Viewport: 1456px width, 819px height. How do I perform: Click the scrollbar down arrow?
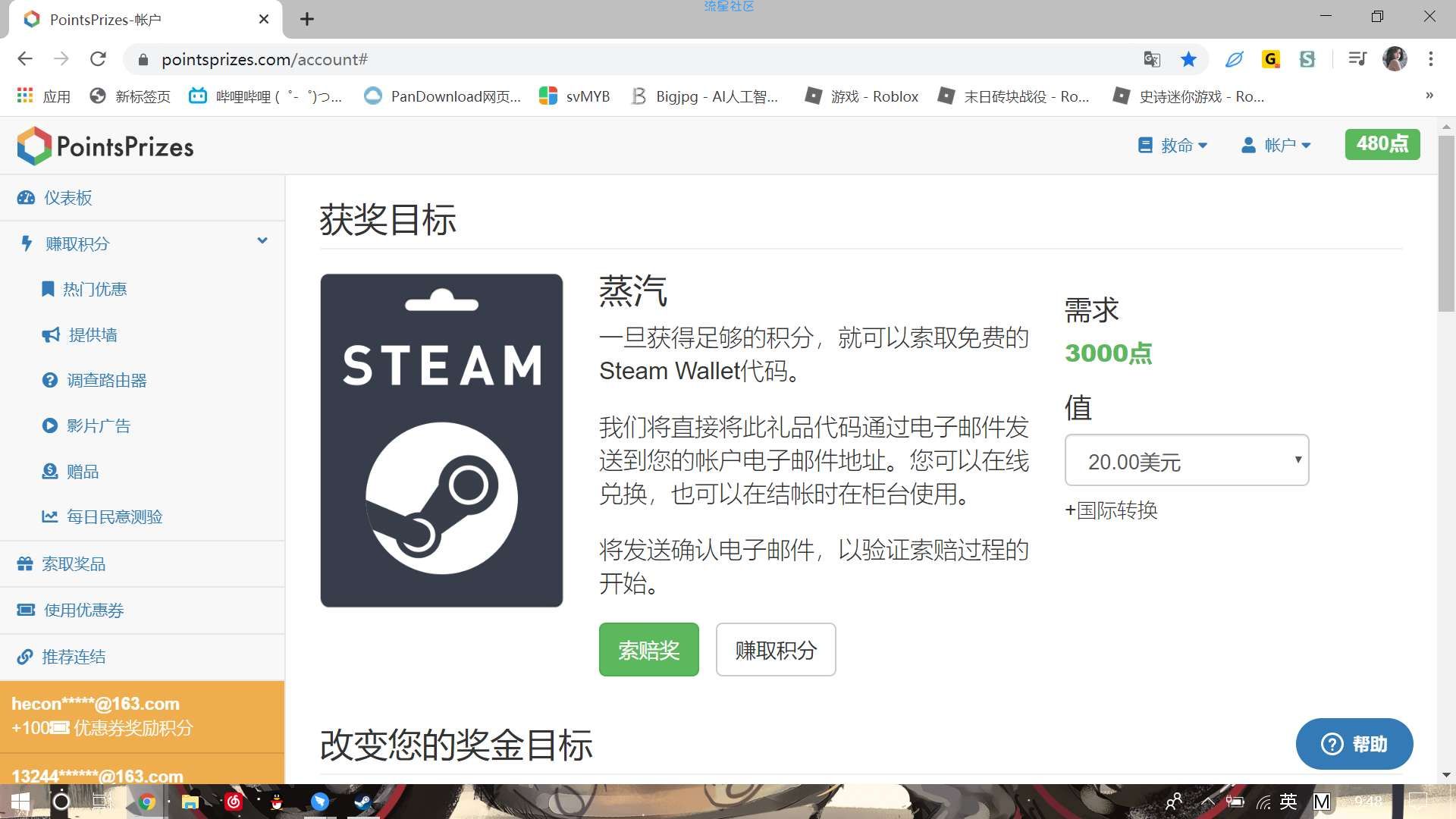point(1446,775)
